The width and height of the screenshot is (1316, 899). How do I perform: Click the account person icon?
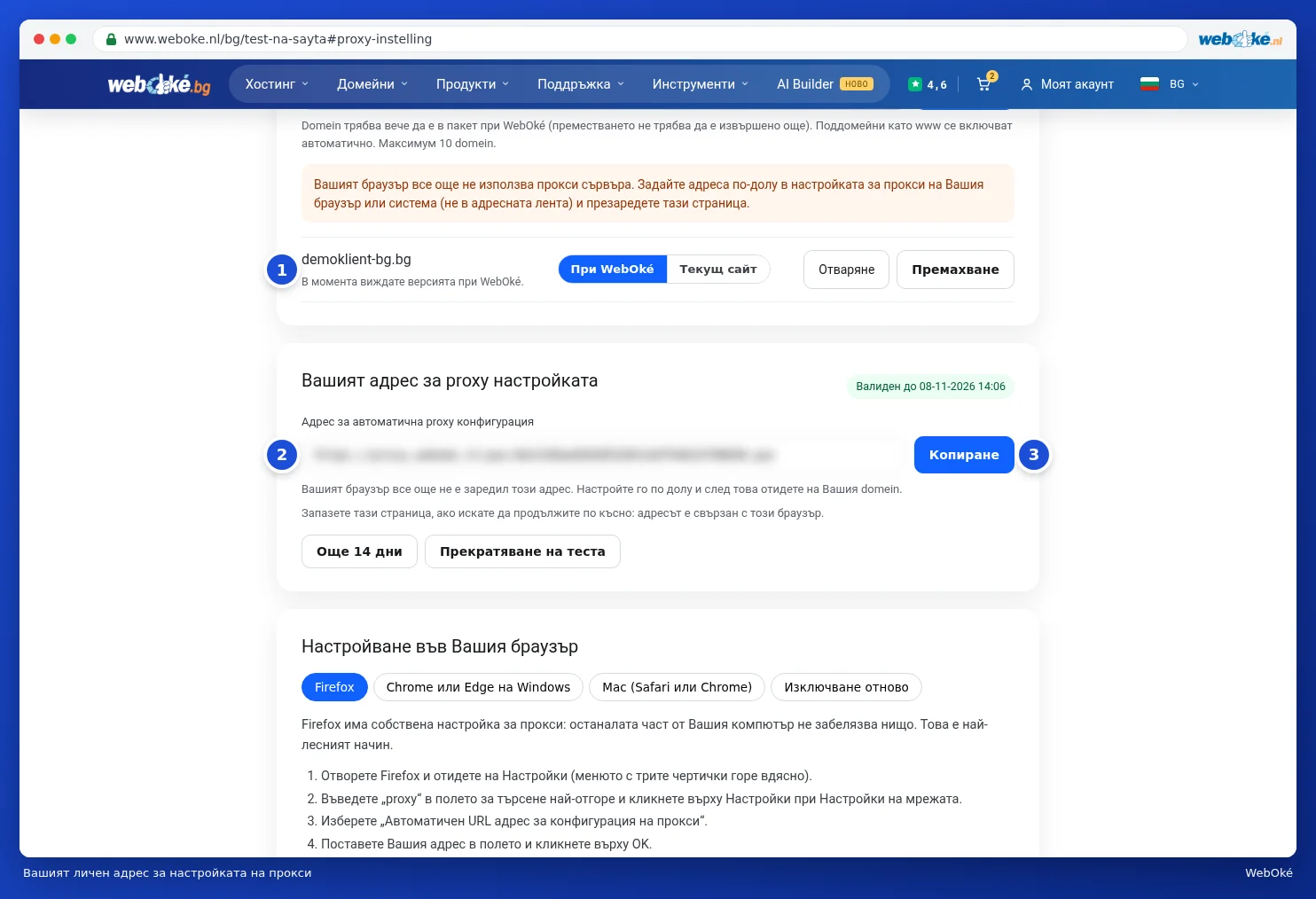pyautogui.click(x=1027, y=84)
